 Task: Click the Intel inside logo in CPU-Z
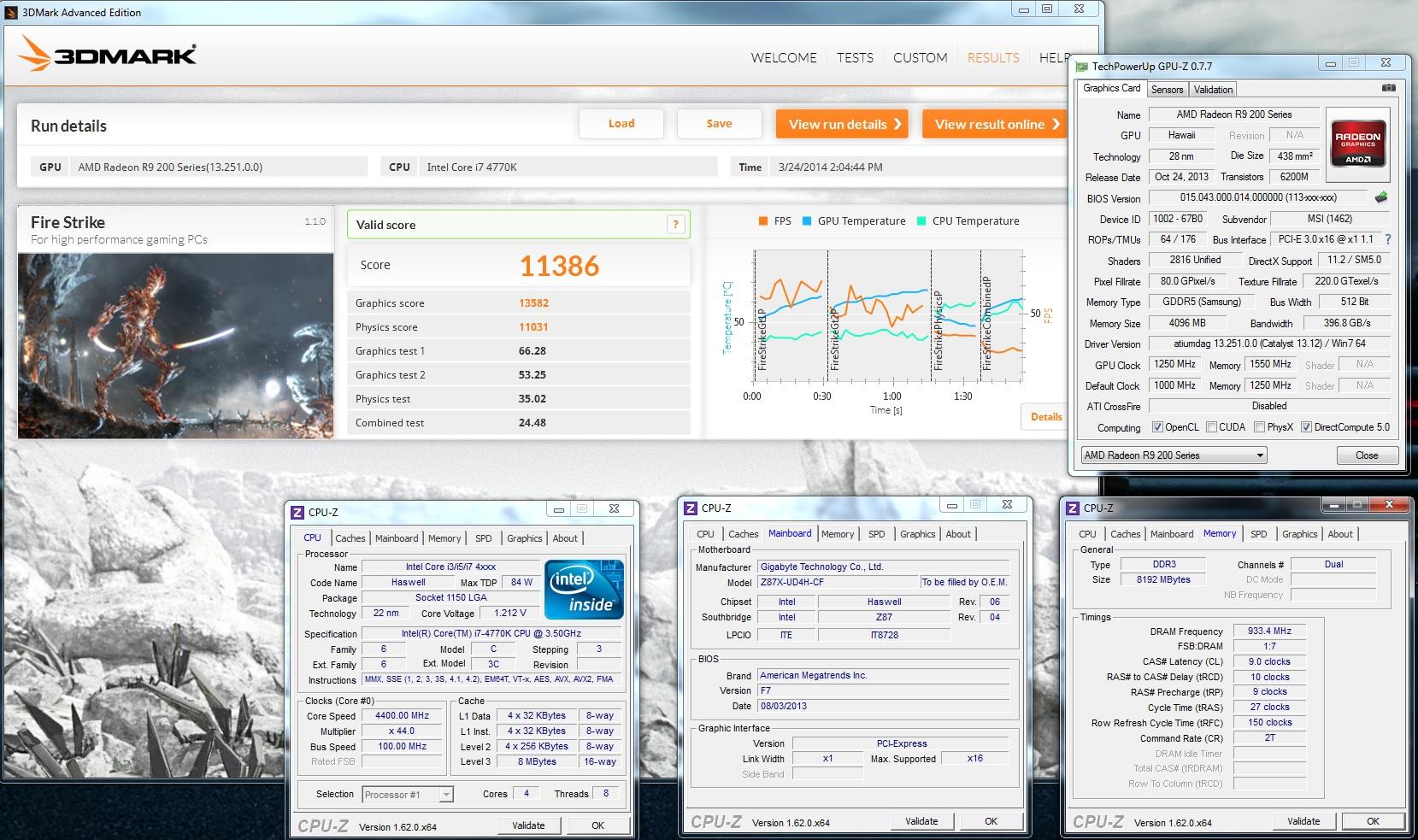pos(584,590)
